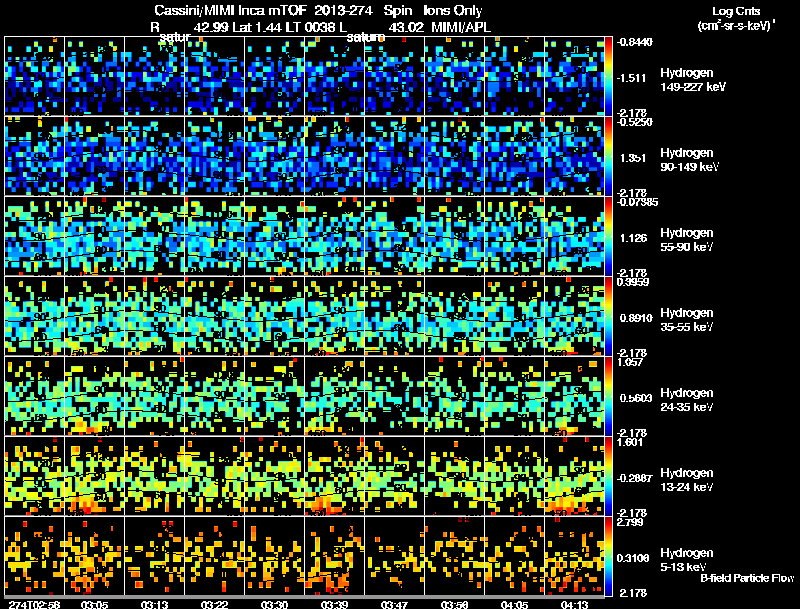This screenshot has width=800, height=609.
Task: Click the 43.02 L value in header
Action: 406,27
